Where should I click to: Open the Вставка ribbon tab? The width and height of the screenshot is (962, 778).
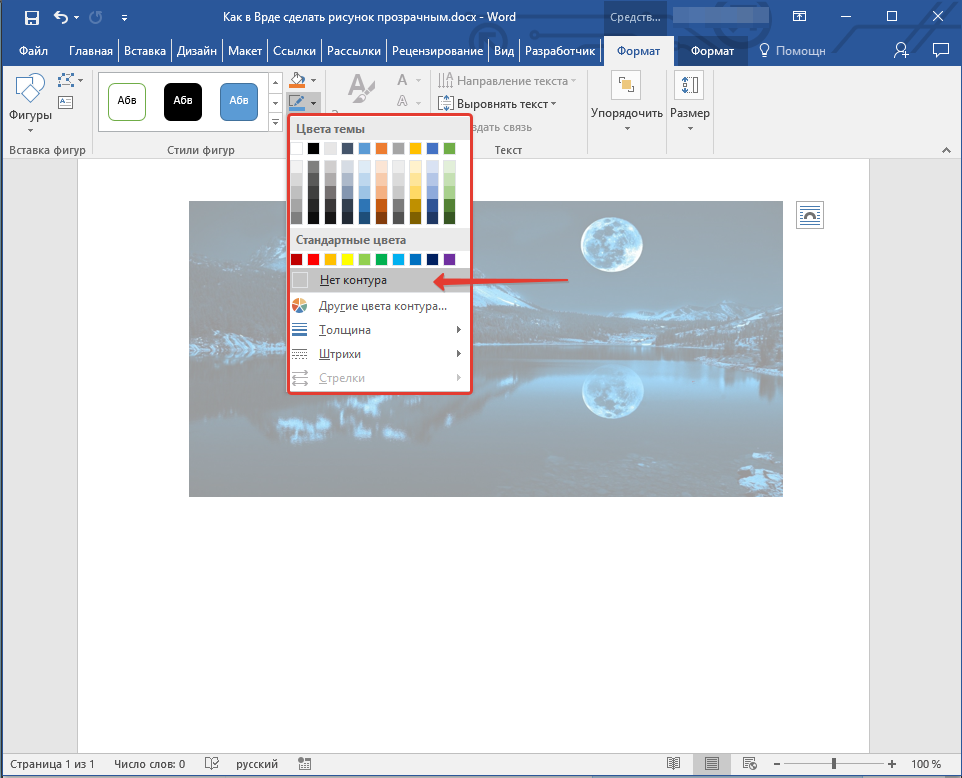(x=145, y=51)
